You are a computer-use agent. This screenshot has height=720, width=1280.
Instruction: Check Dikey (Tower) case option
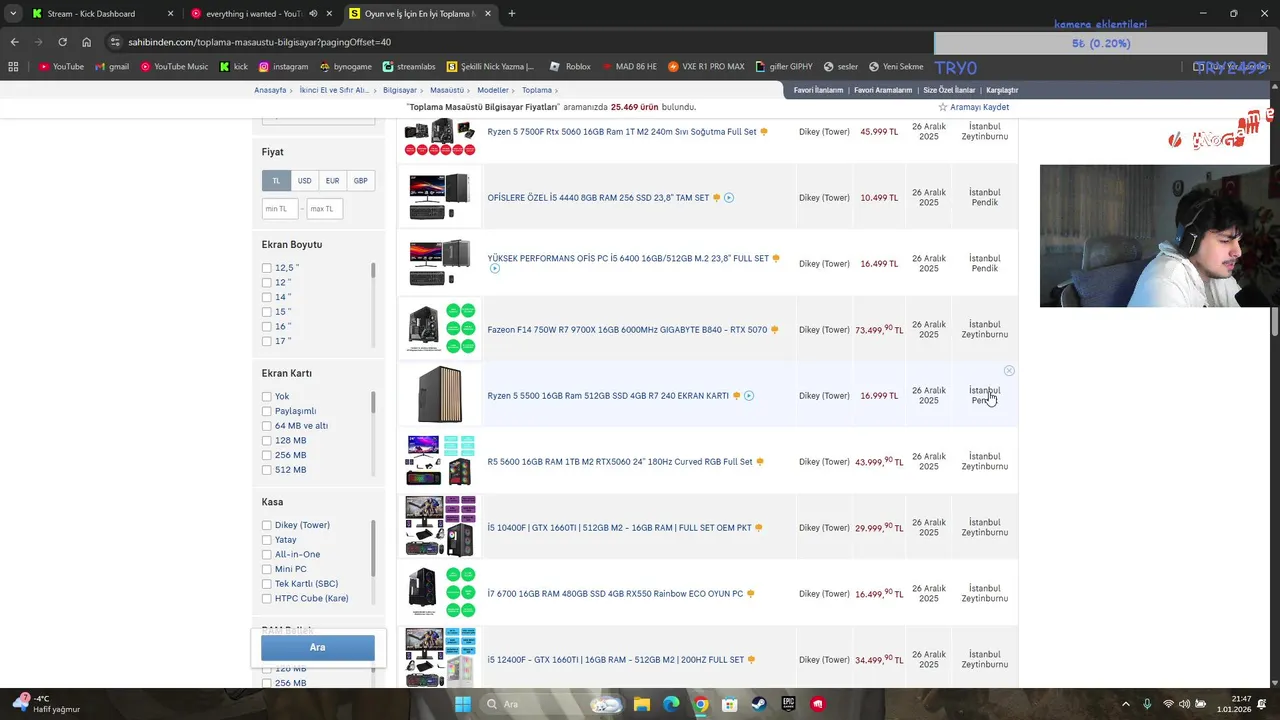pyautogui.click(x=267, y=525)
